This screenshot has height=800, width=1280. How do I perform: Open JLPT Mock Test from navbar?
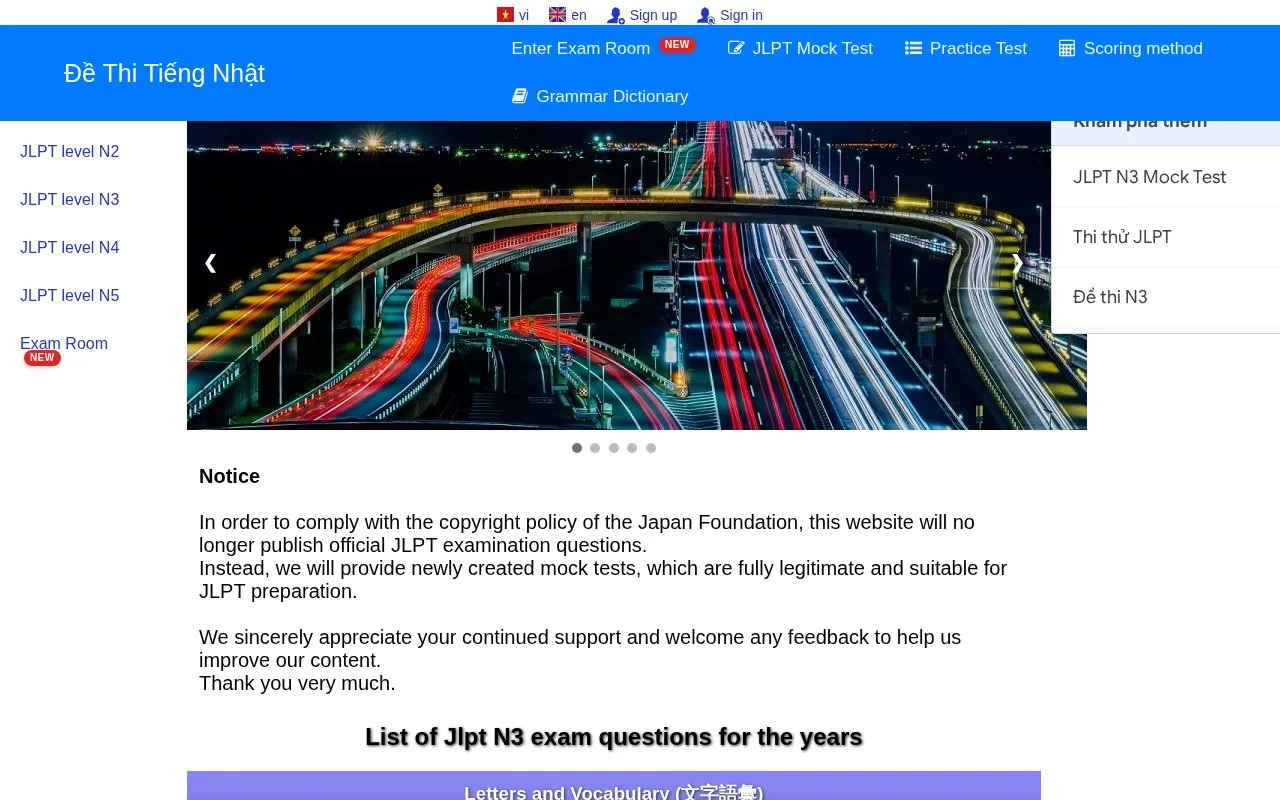pyautogui.click(x=800, y=48)
